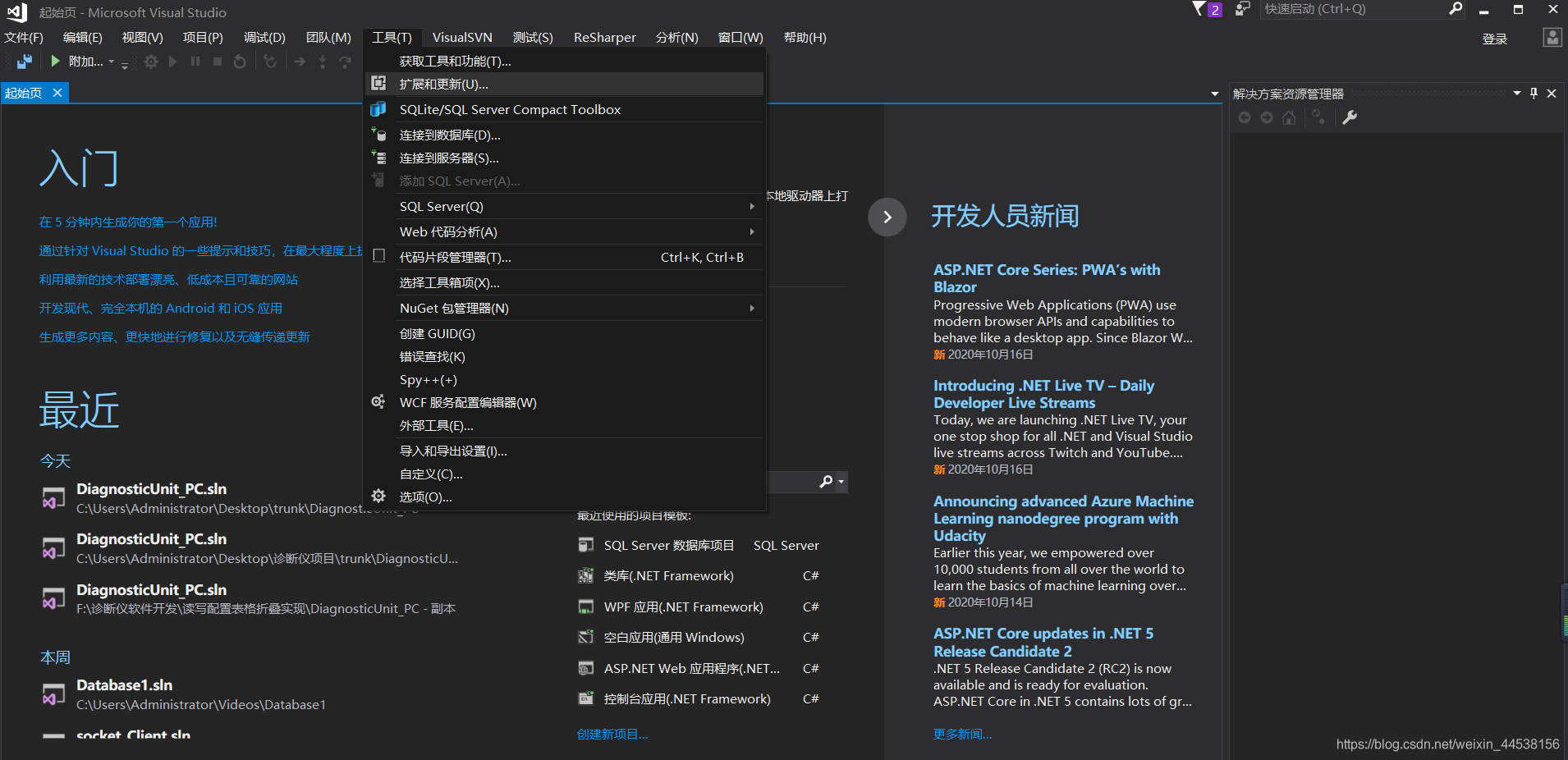Select 选项(O)... menu item
The width and height of the screenshot is (1568, 760).
click(564, 497)
